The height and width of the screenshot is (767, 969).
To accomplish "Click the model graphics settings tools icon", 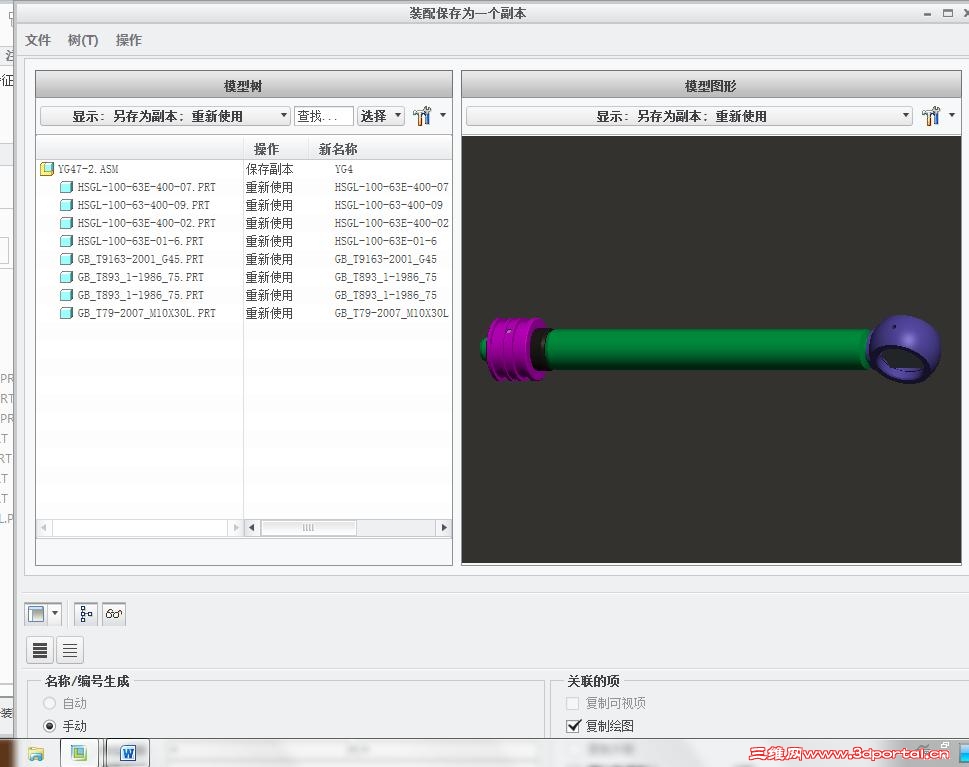I will pyautogui.click(x=931, y=116).
